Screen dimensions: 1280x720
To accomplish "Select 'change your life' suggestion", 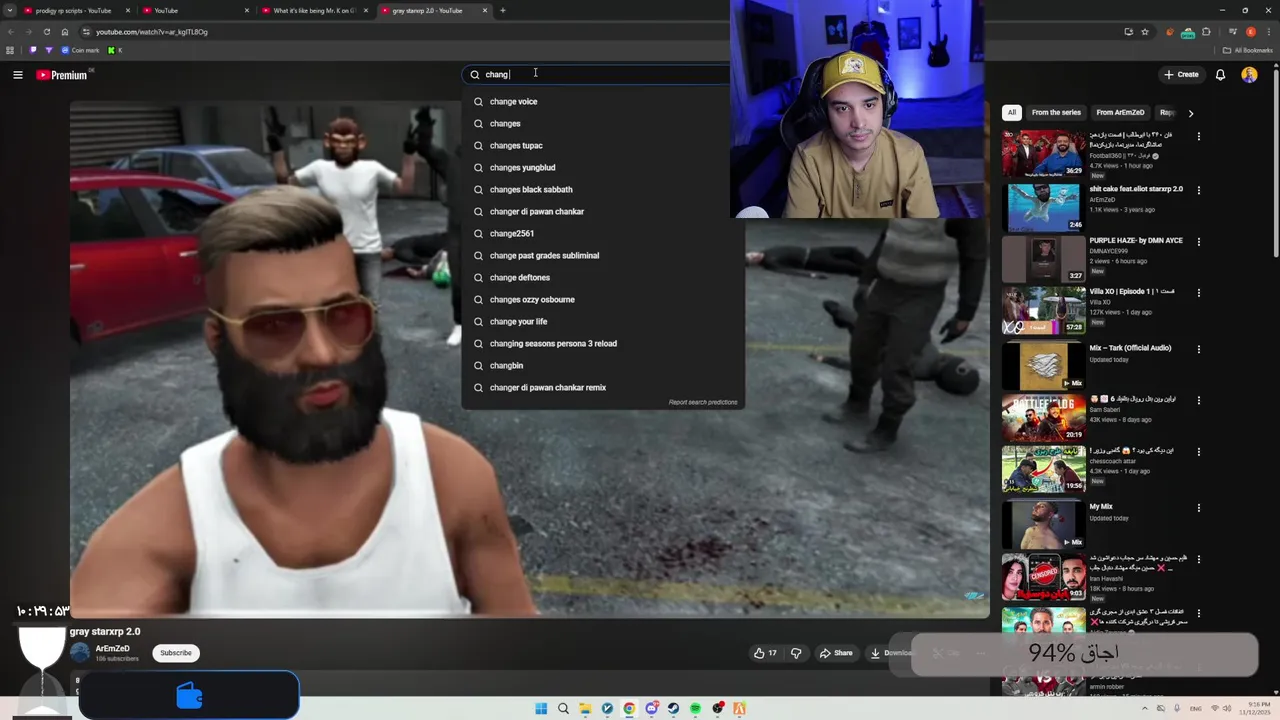I will point(602,322).
